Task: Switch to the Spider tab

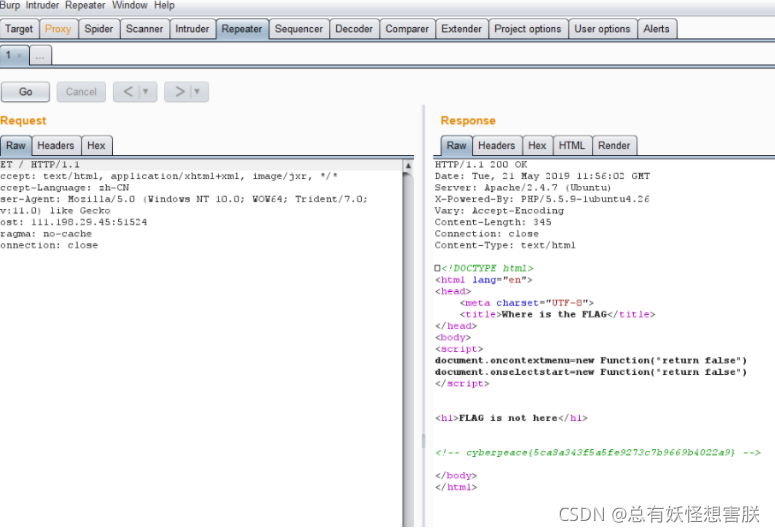Action: coord(98,29)
